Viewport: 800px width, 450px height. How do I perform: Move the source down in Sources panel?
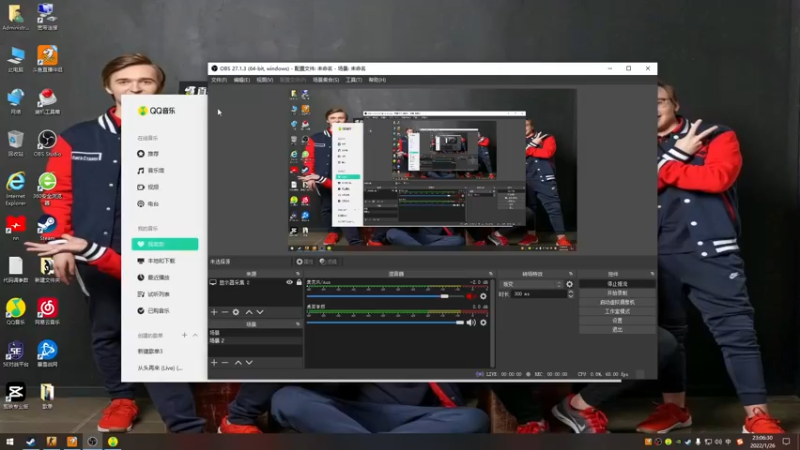[260, 312]
